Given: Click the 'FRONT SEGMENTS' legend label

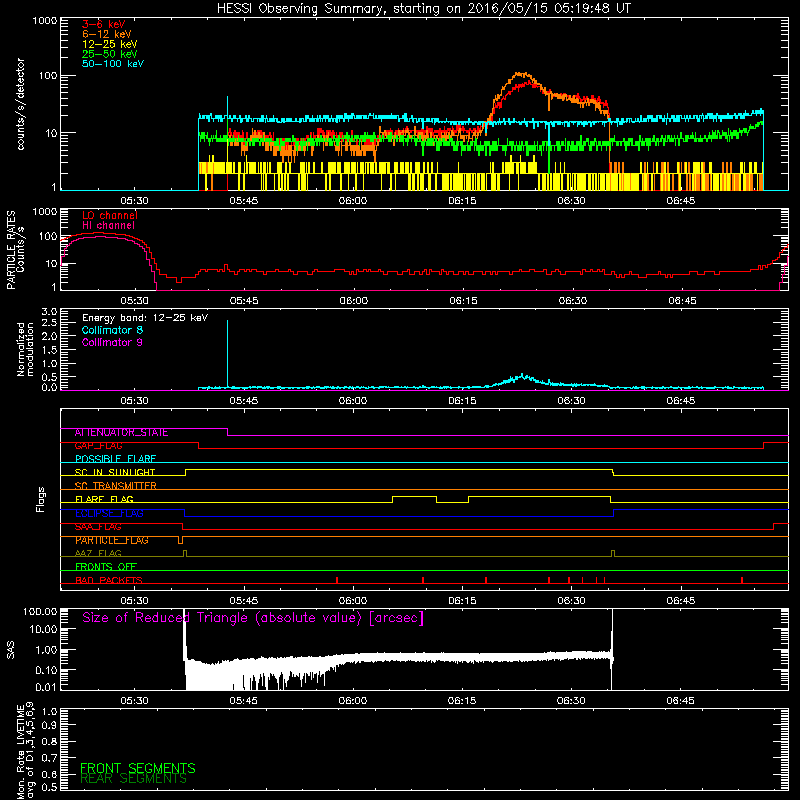Looking at the screenshot, I should [138, 768].
